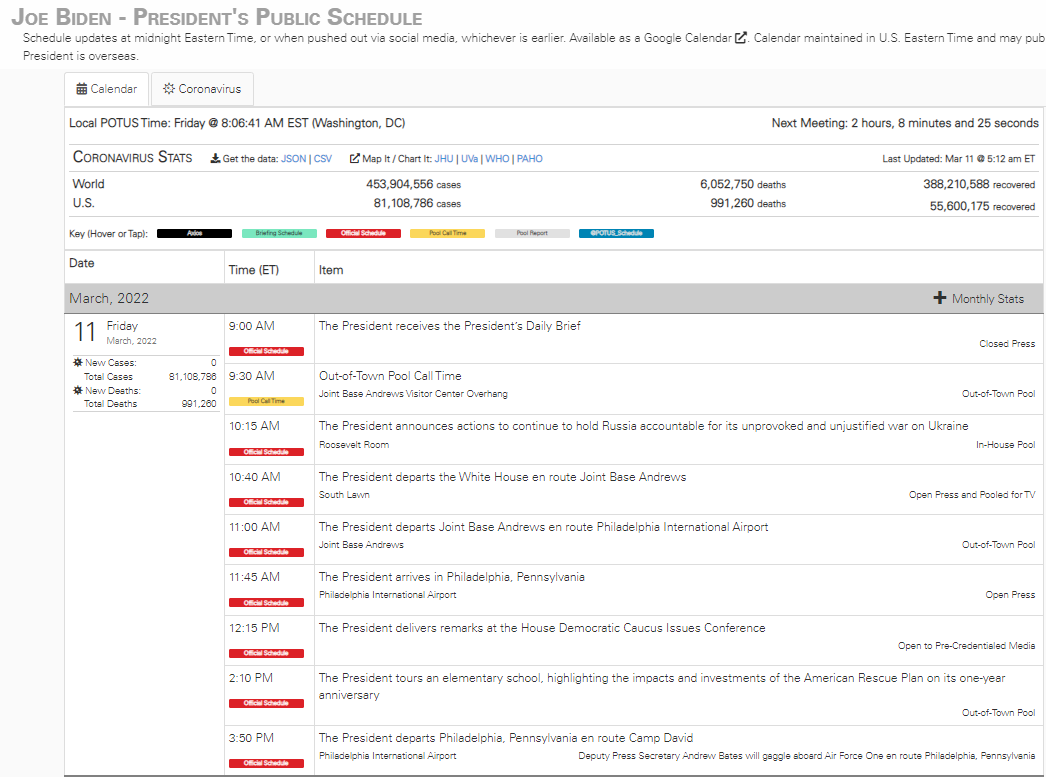Select the blue @POTUS_Schedule key swatch
This screenshot has height=777, width=1046.
616,233
